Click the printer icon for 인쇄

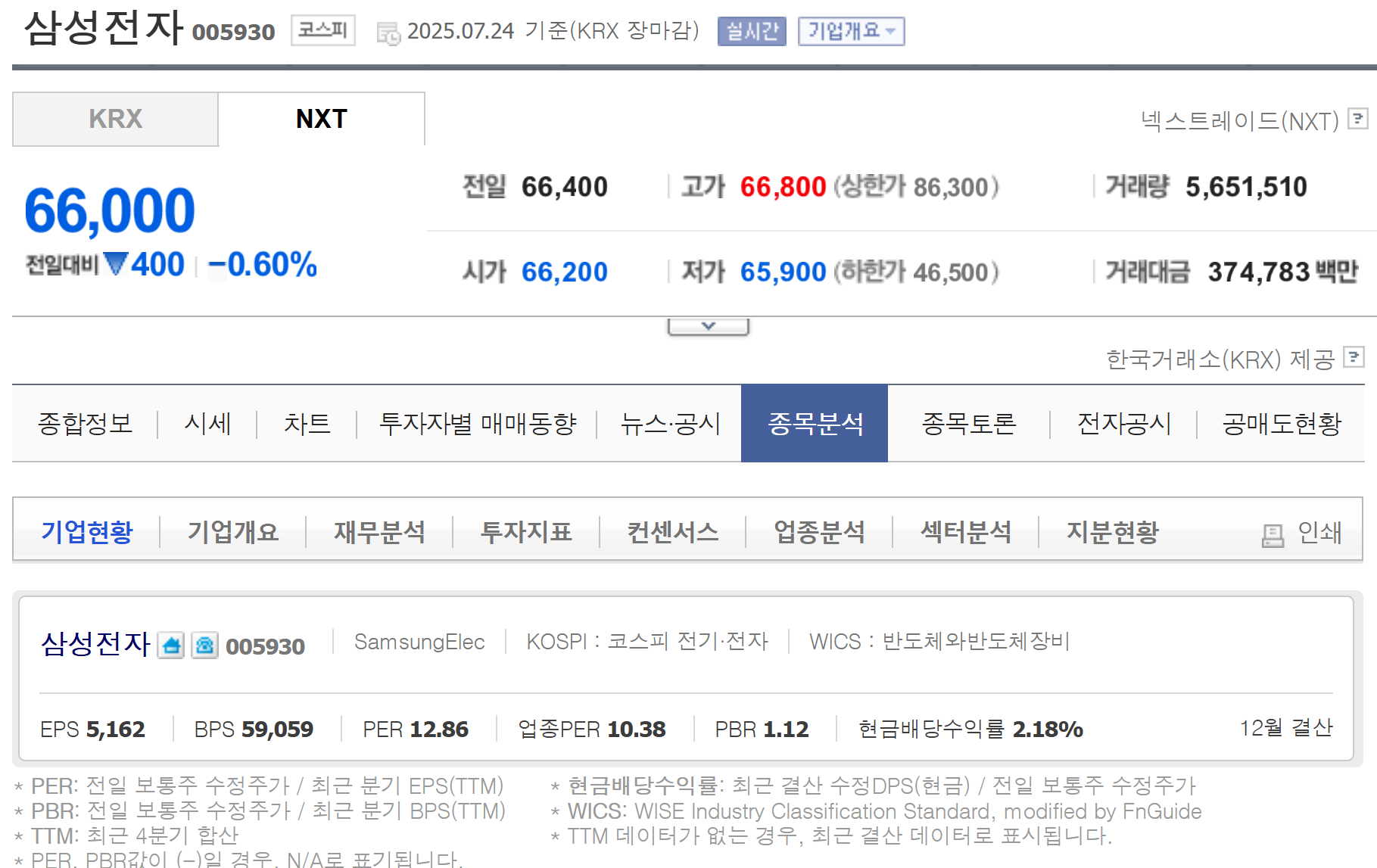click(1273, 535)
